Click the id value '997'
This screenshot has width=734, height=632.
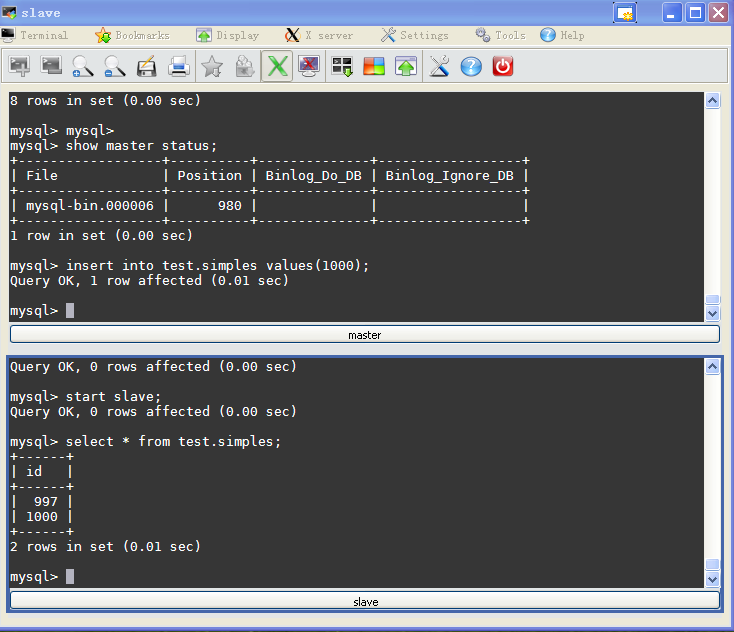[46, 501]
